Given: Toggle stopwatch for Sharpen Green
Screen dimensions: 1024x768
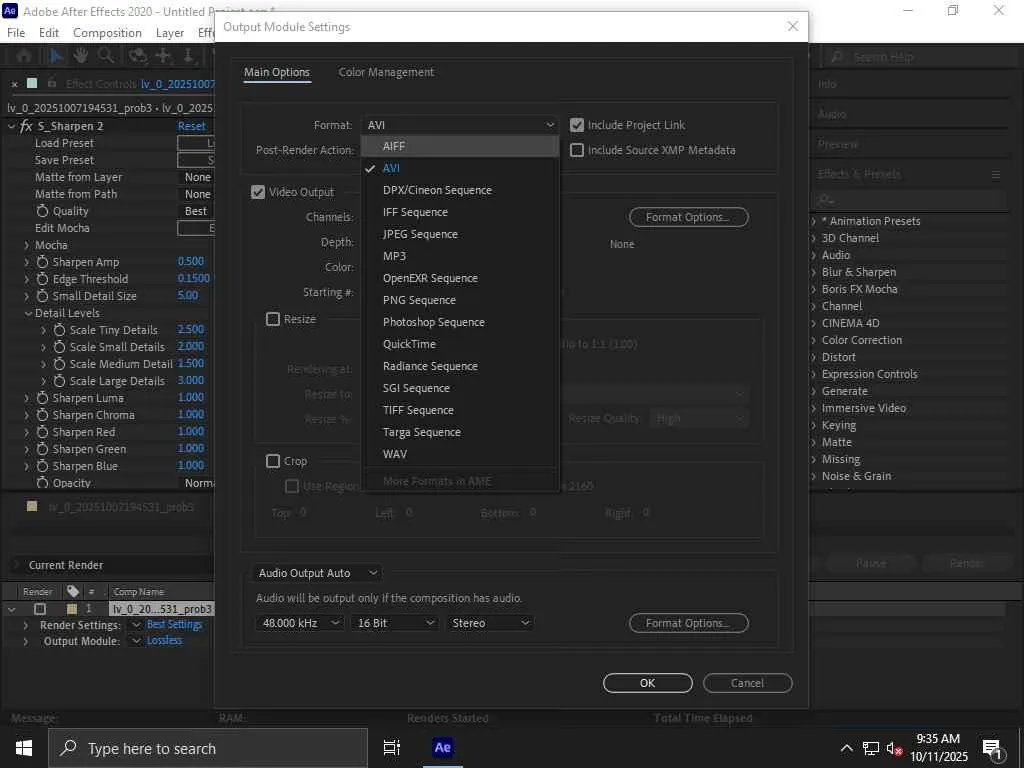Looking at the screenshot, I should [42, 449].
